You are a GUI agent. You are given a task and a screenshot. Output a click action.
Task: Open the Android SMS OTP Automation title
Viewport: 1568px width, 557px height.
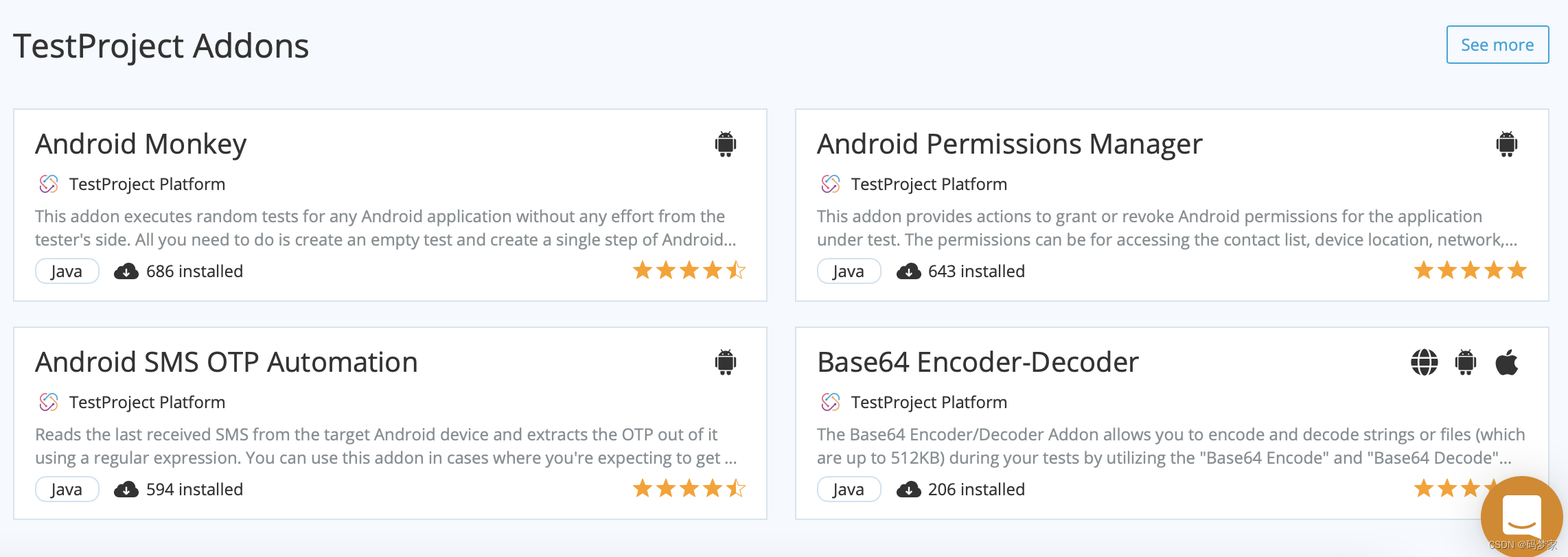226,362
